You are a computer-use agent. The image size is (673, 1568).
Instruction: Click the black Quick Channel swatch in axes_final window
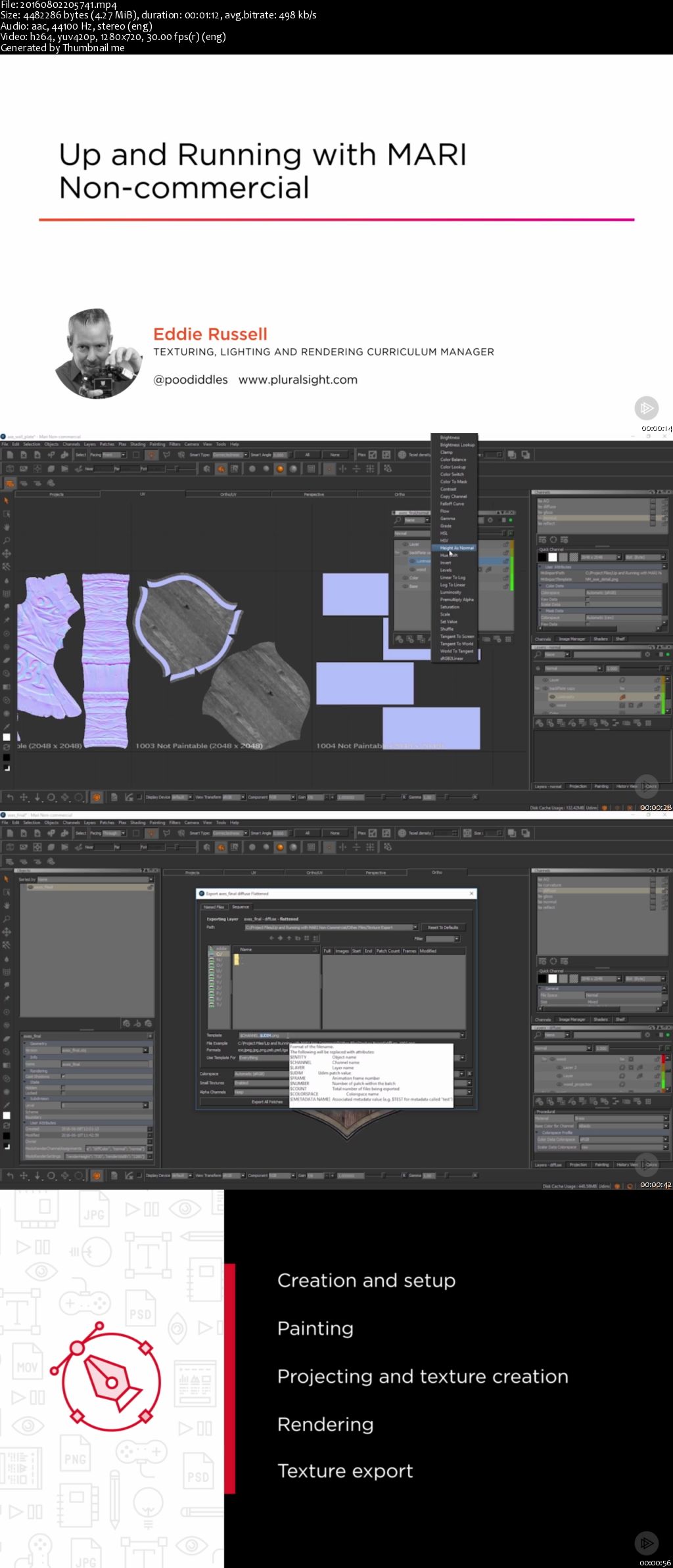click(542, 979)
